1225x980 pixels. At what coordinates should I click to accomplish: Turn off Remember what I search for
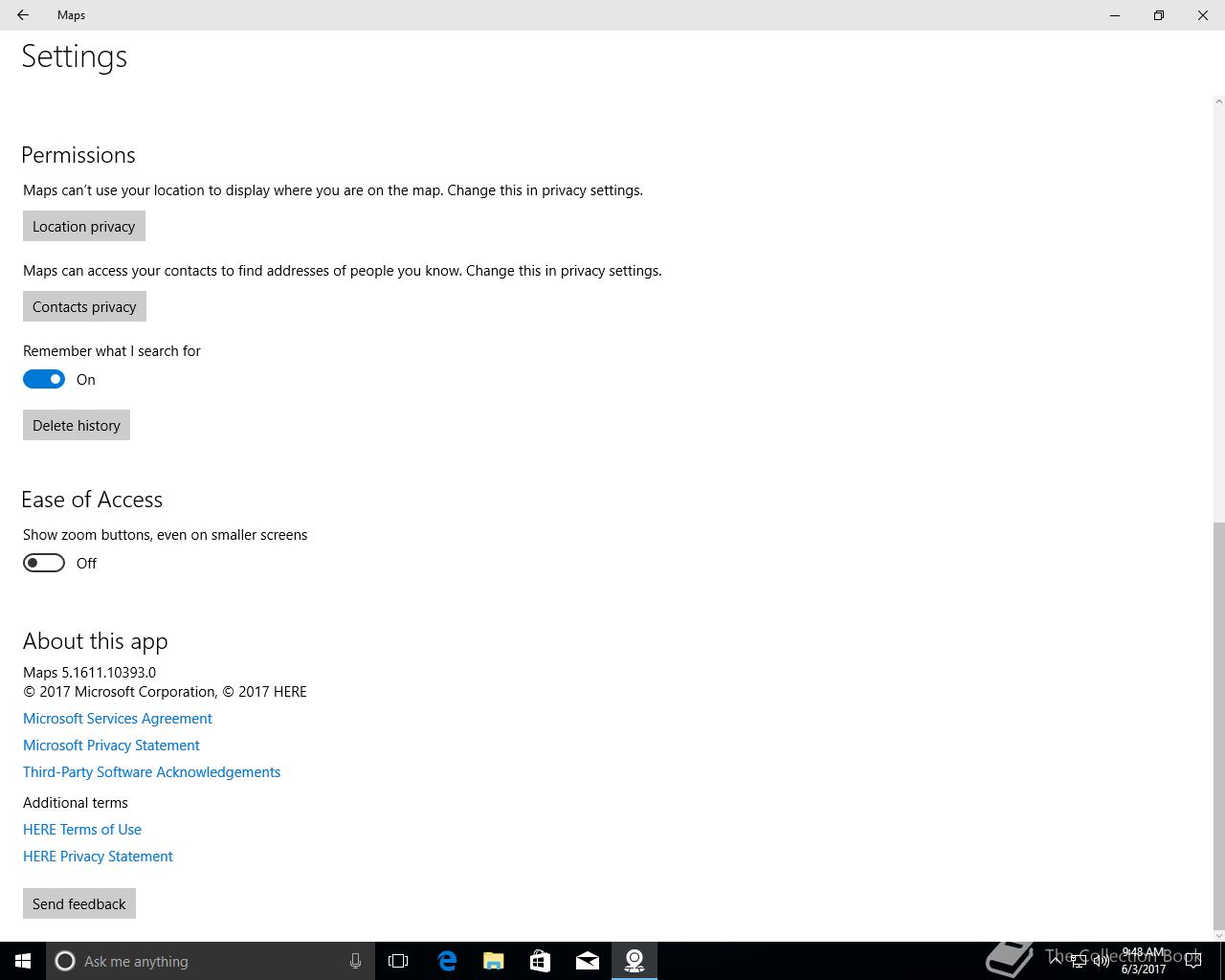[44, 379]
